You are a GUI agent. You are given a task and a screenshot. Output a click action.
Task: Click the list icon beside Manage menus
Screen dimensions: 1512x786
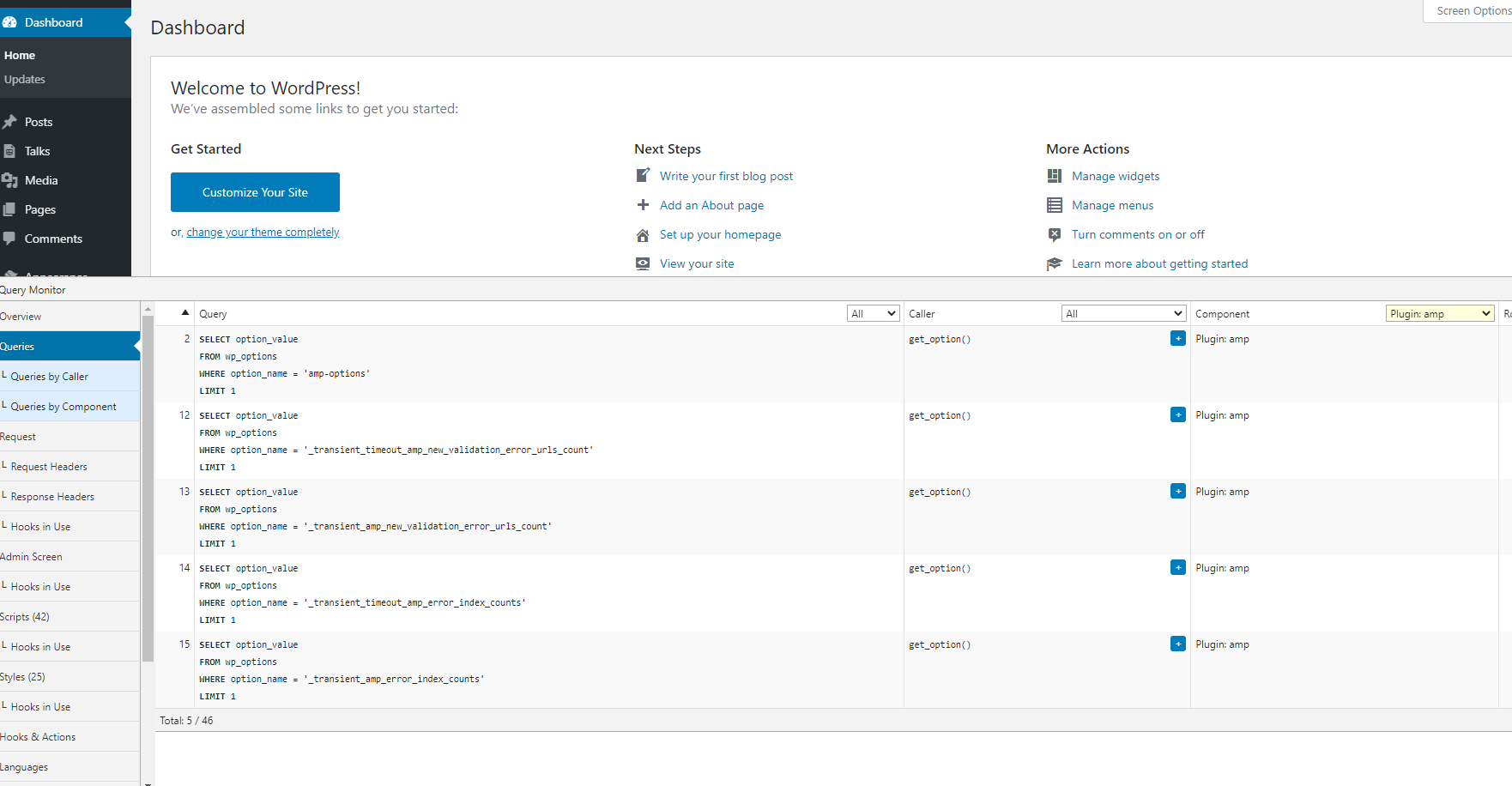point(1055,205)
